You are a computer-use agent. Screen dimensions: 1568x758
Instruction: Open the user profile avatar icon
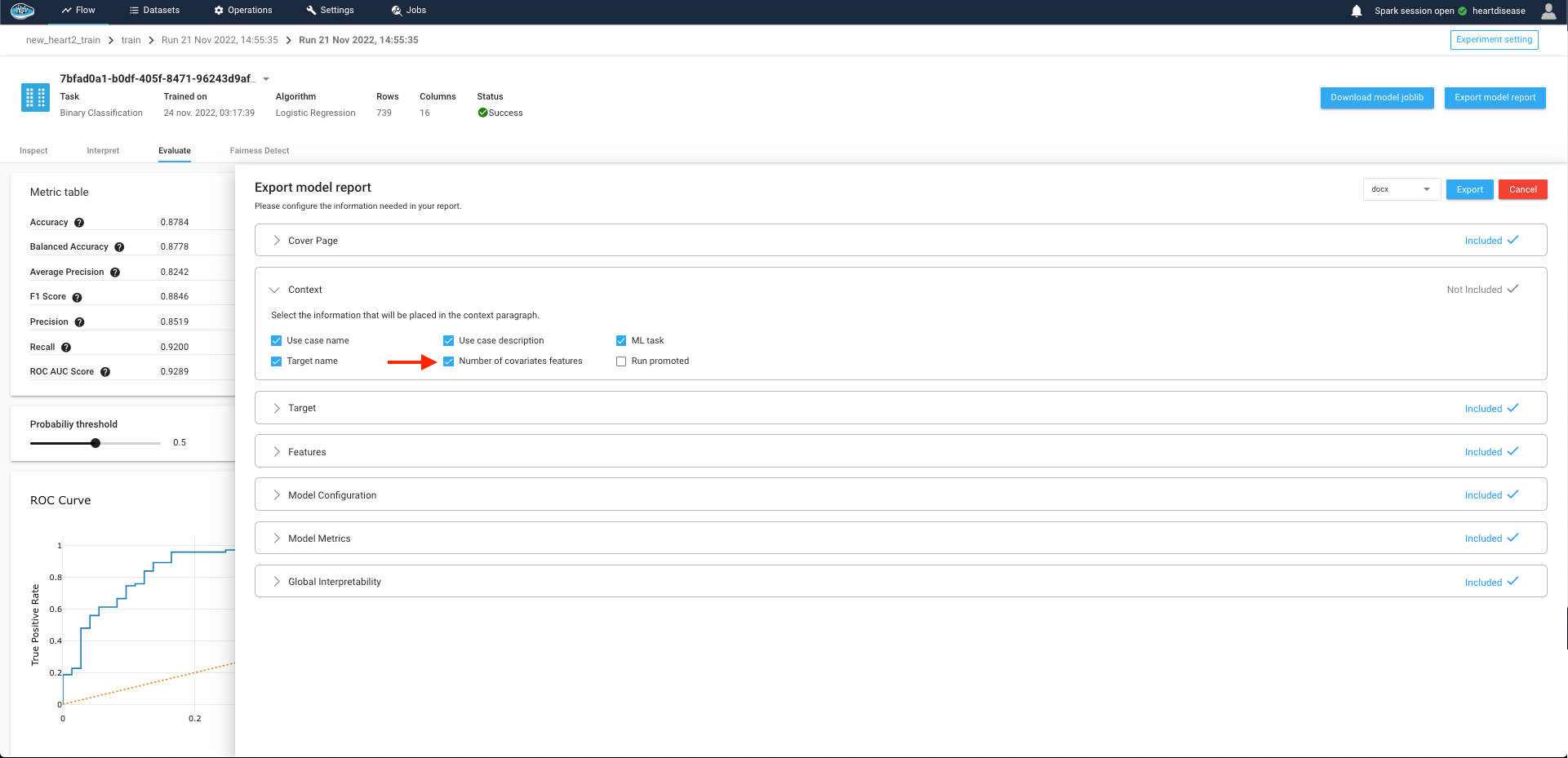pos(1548,11)
